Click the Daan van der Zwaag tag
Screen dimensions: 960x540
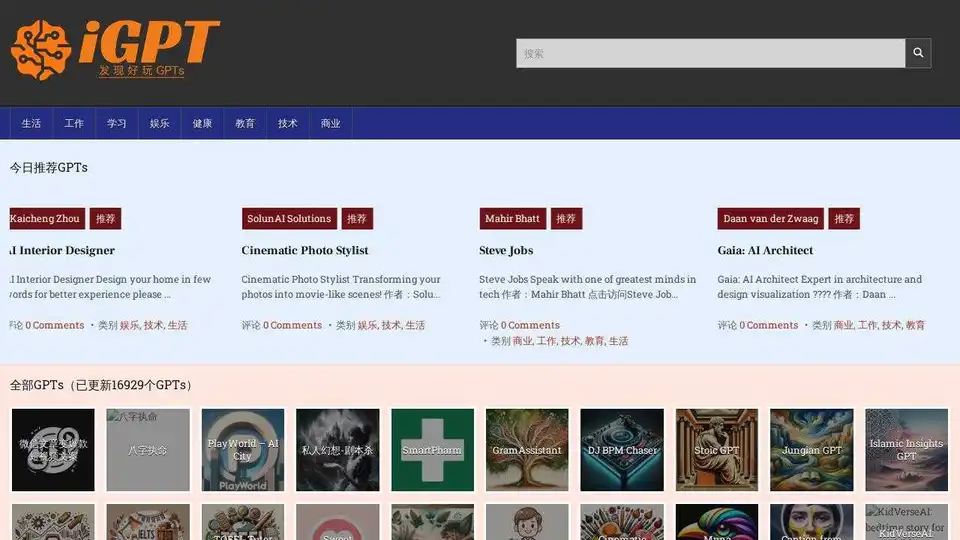pos(770,219)
